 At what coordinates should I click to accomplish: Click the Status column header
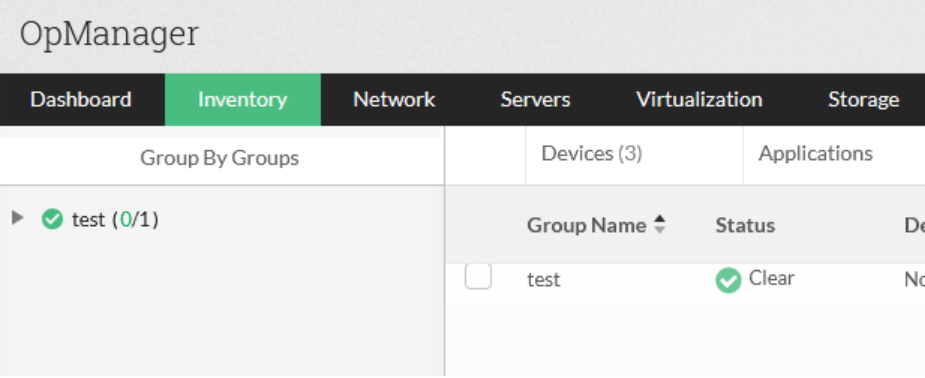pos(745,225)
